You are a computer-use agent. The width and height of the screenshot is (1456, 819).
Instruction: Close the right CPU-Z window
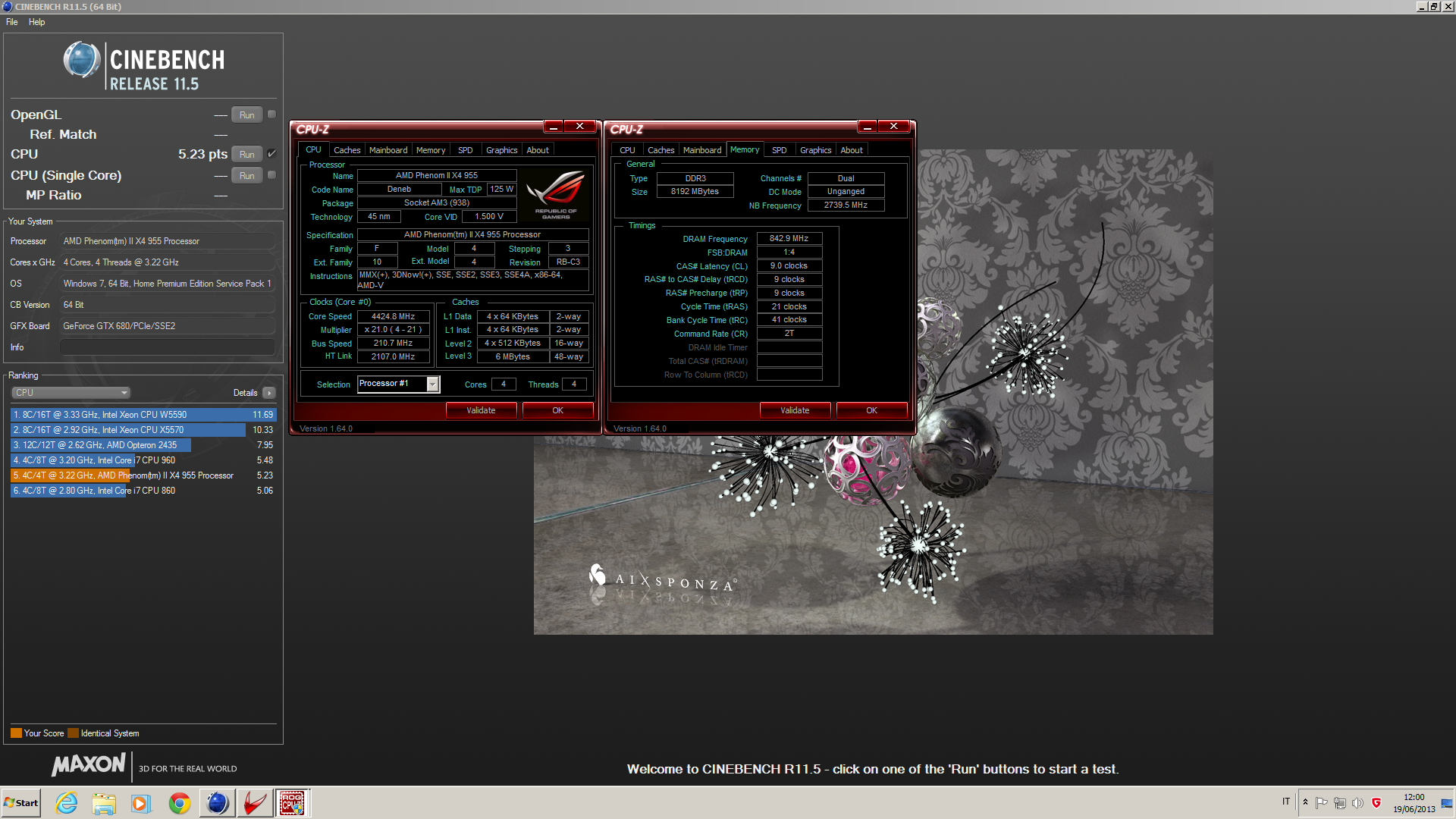(894, 127)
